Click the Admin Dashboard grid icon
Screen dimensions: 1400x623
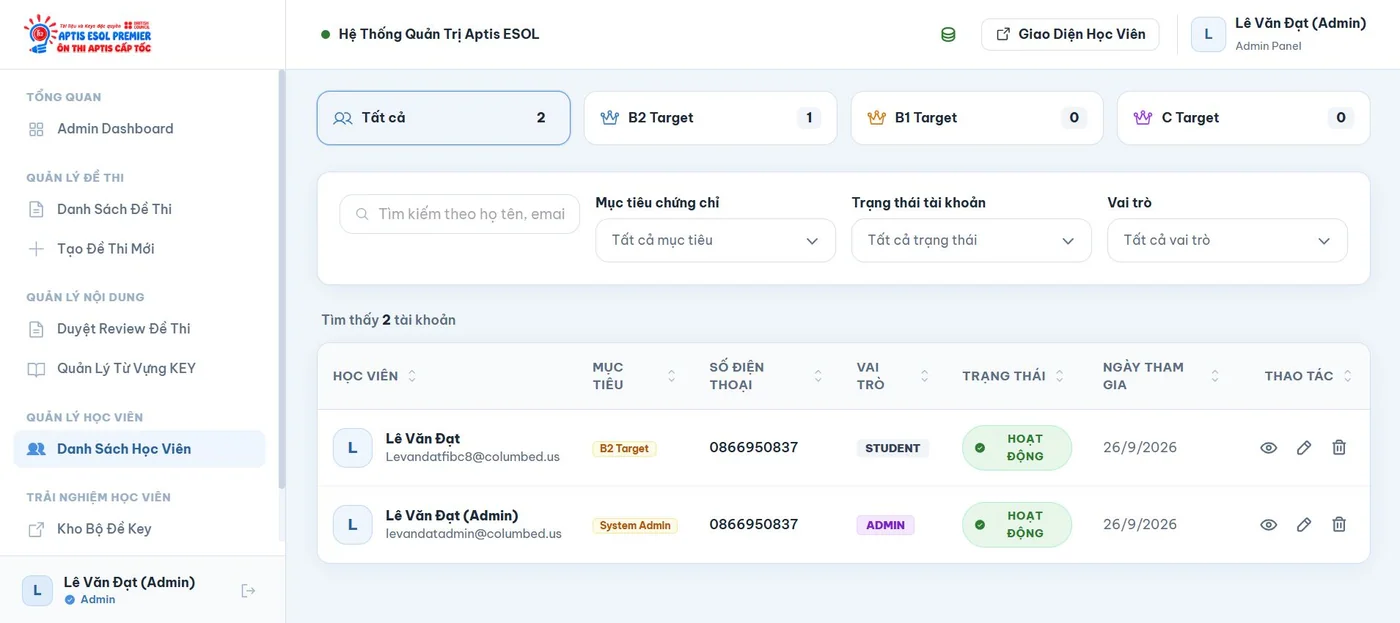(x=36, y=129)
